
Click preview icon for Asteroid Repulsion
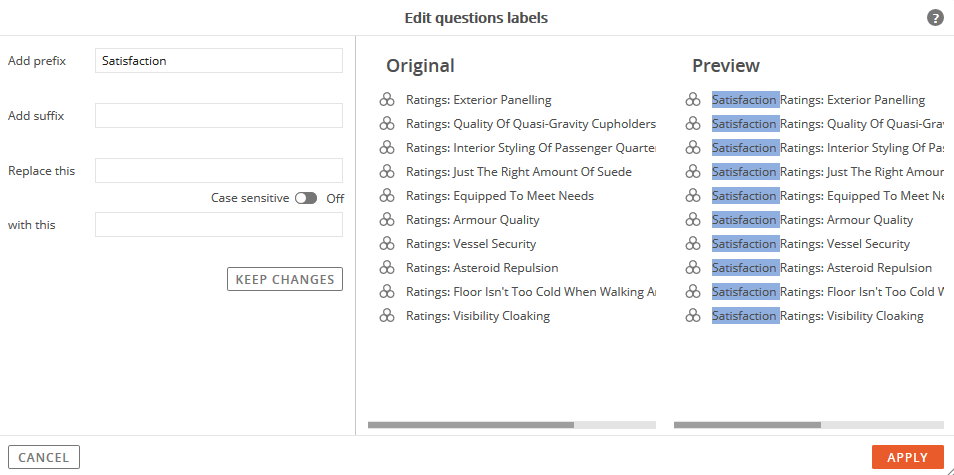click(693, 268)
